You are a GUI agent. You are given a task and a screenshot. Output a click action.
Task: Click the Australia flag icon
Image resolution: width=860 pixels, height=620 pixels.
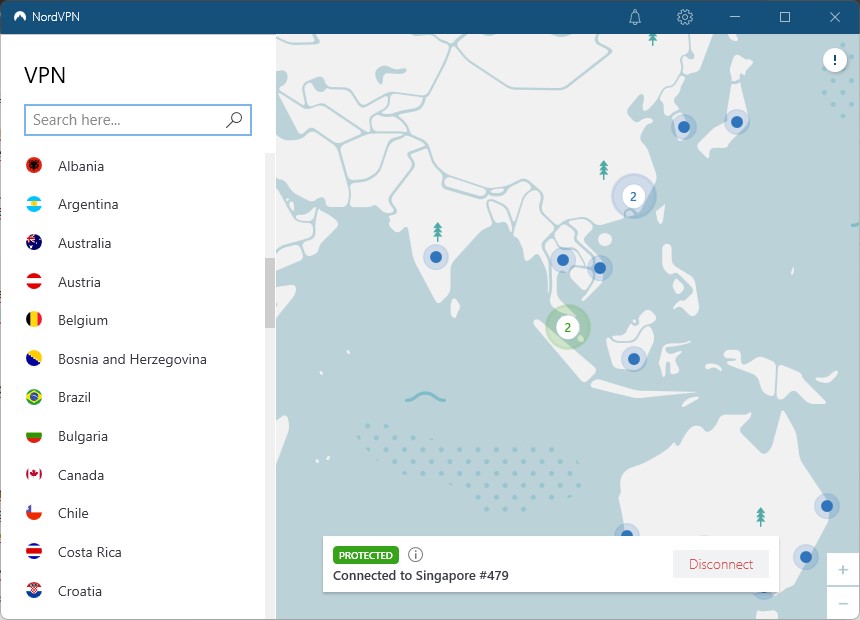click(x=34, y=243)
